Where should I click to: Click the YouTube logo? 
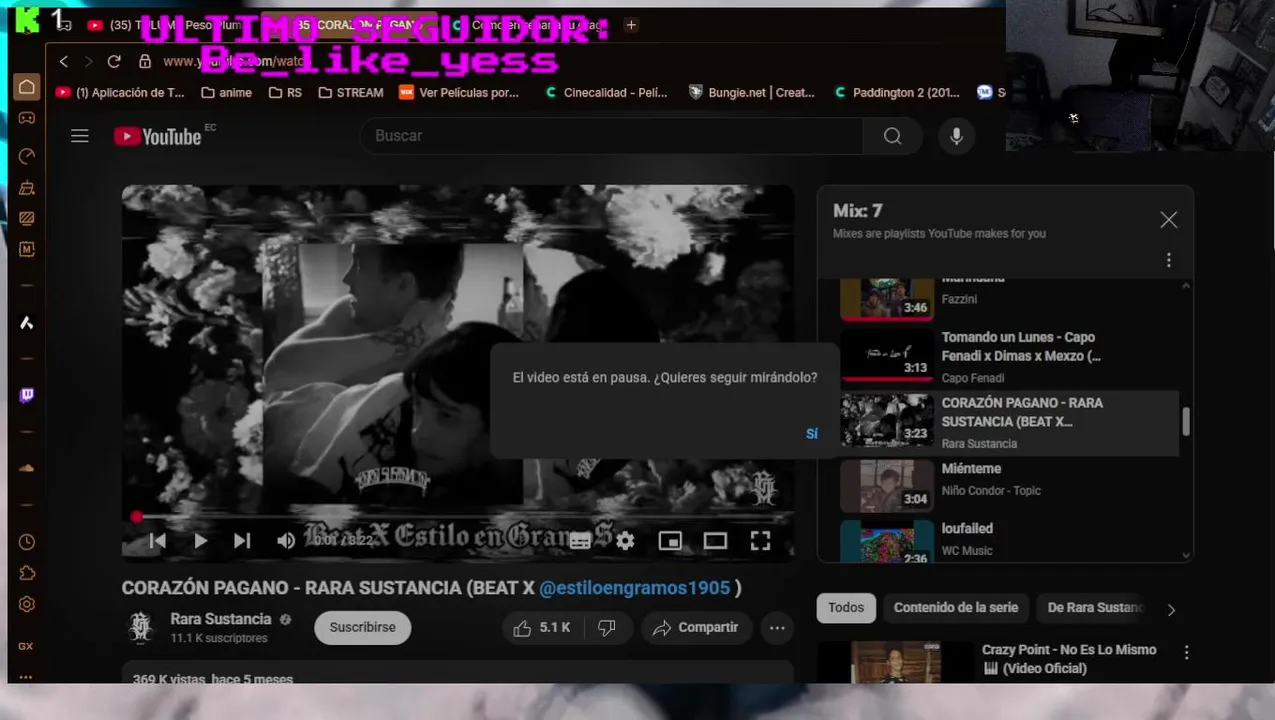tap(158, 136)
